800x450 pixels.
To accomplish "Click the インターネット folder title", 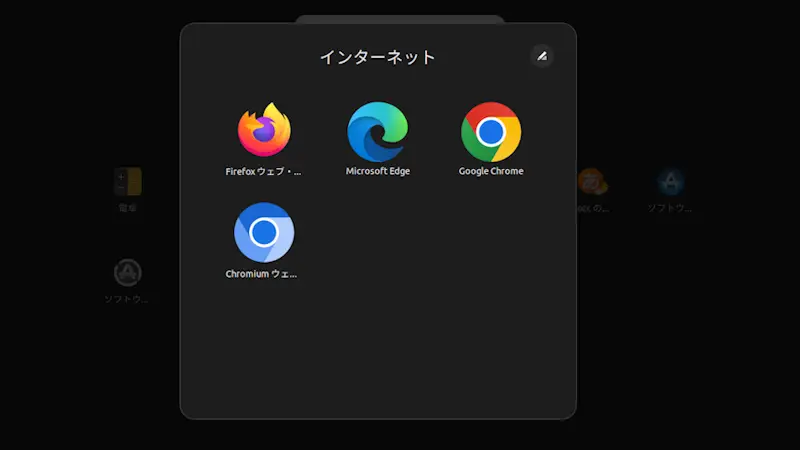I will [x=378, y=57].
